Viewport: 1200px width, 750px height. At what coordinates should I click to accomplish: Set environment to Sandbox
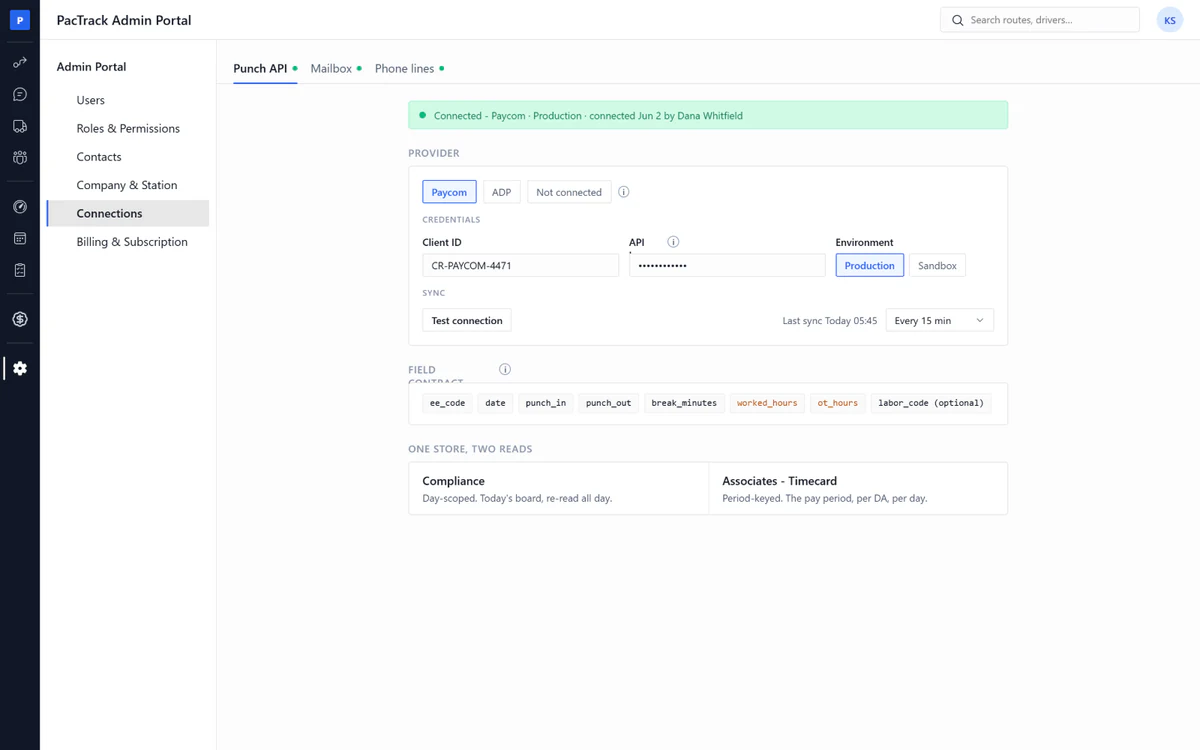(x=938, y=266)
